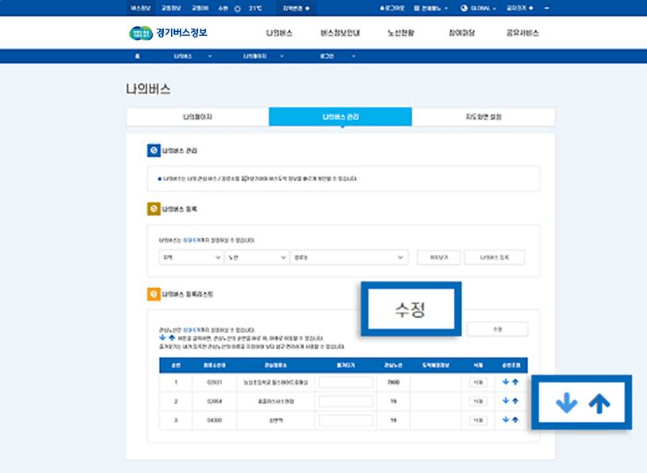
Task: Click the 교통정보 top-bar link
Action: click(171, 8)
